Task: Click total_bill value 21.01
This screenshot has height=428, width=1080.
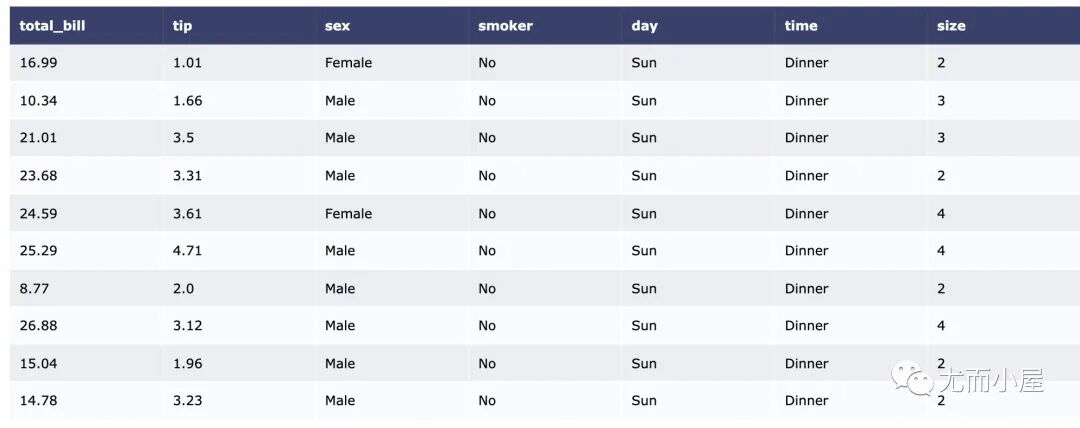Action: coord(39,138)
